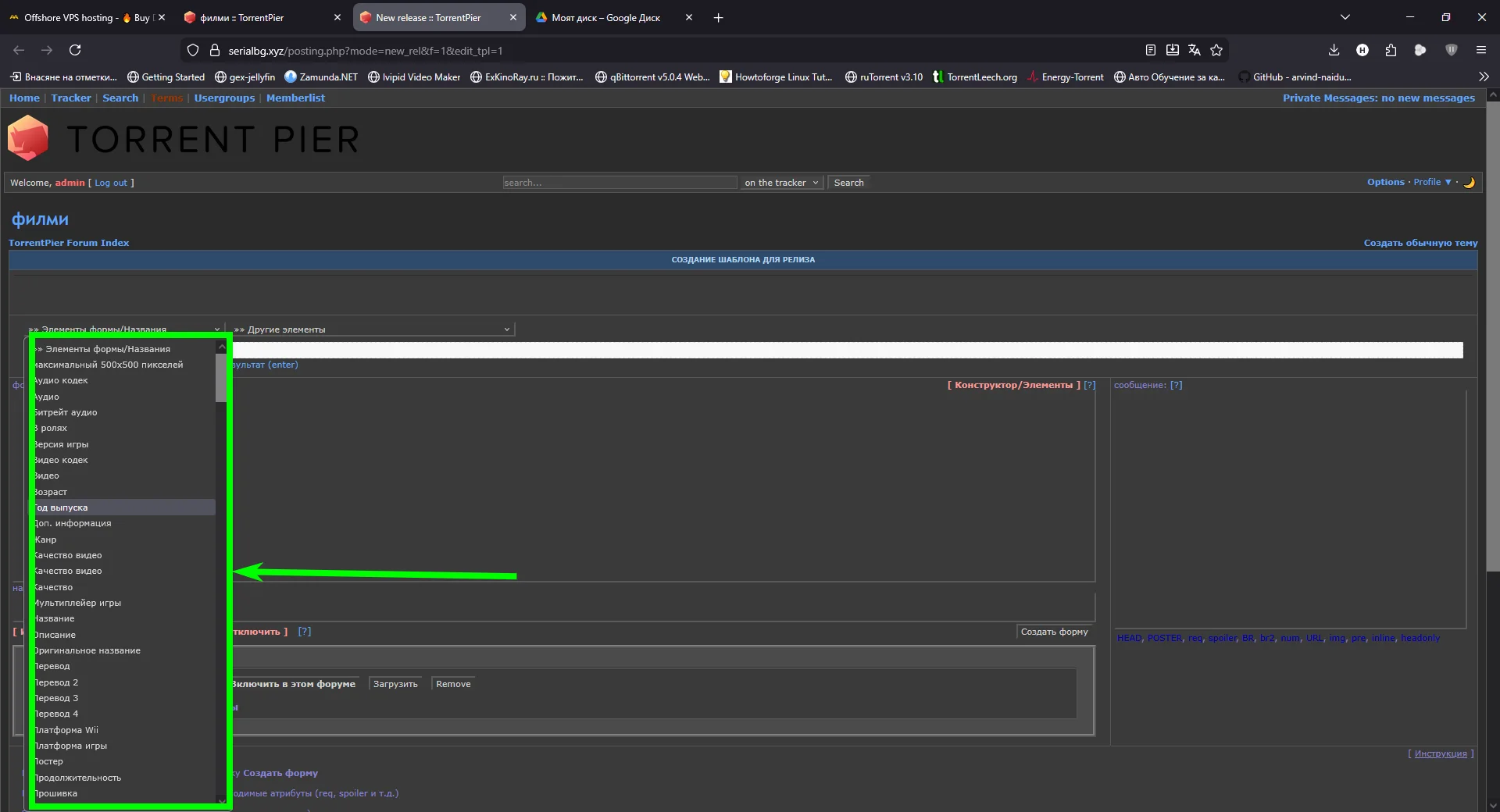
Task: Open a new browser tab
Action: (x=718, y=17)
